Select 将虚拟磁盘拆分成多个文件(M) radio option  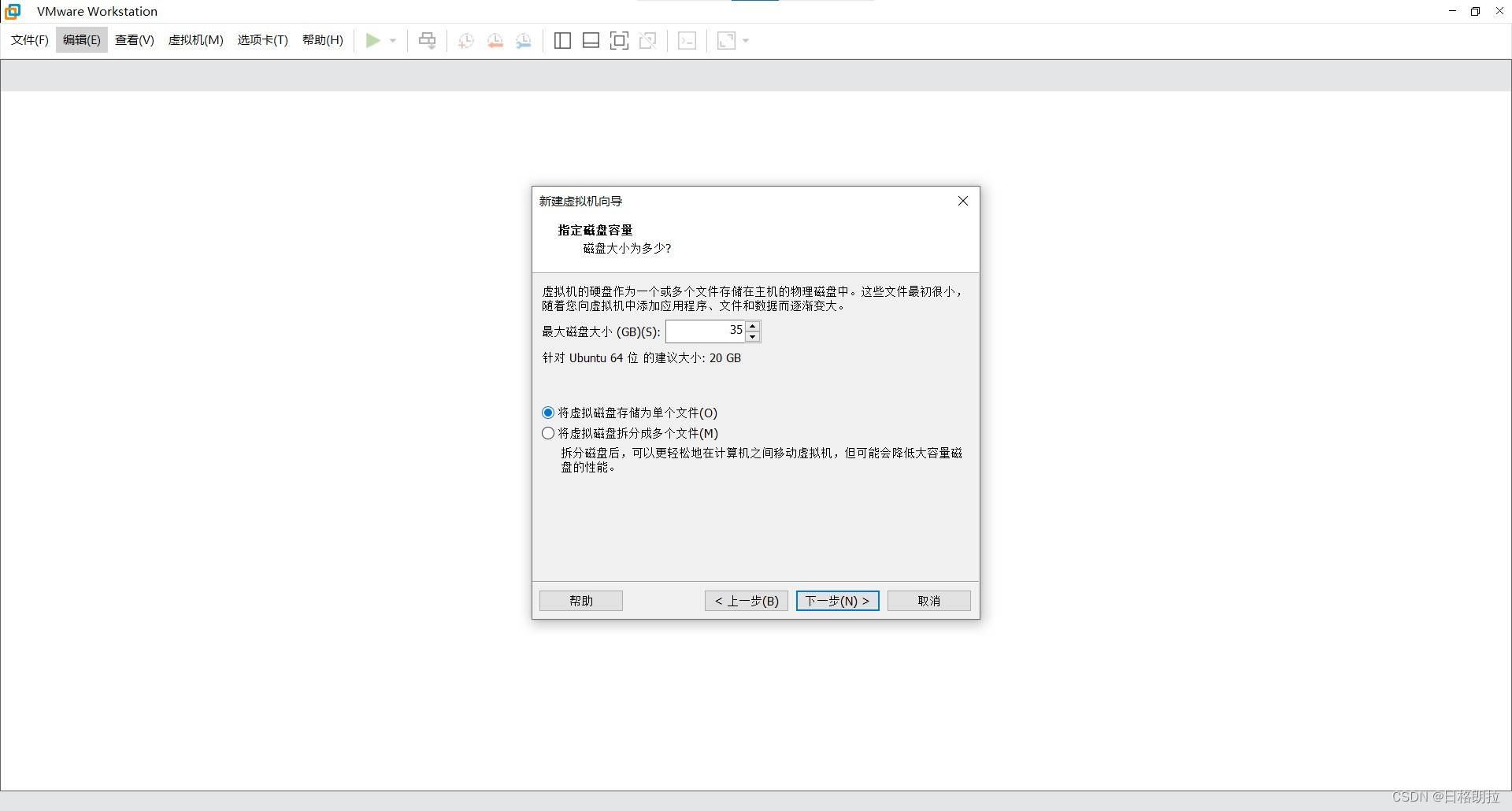pyautogui.click(x=630, y=433)
